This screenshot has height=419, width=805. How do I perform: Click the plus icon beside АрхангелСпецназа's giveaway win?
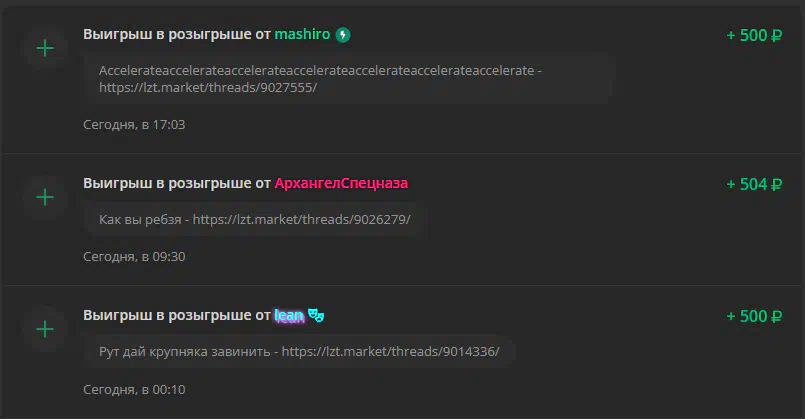pyautogui.click(x=45, y=197)
